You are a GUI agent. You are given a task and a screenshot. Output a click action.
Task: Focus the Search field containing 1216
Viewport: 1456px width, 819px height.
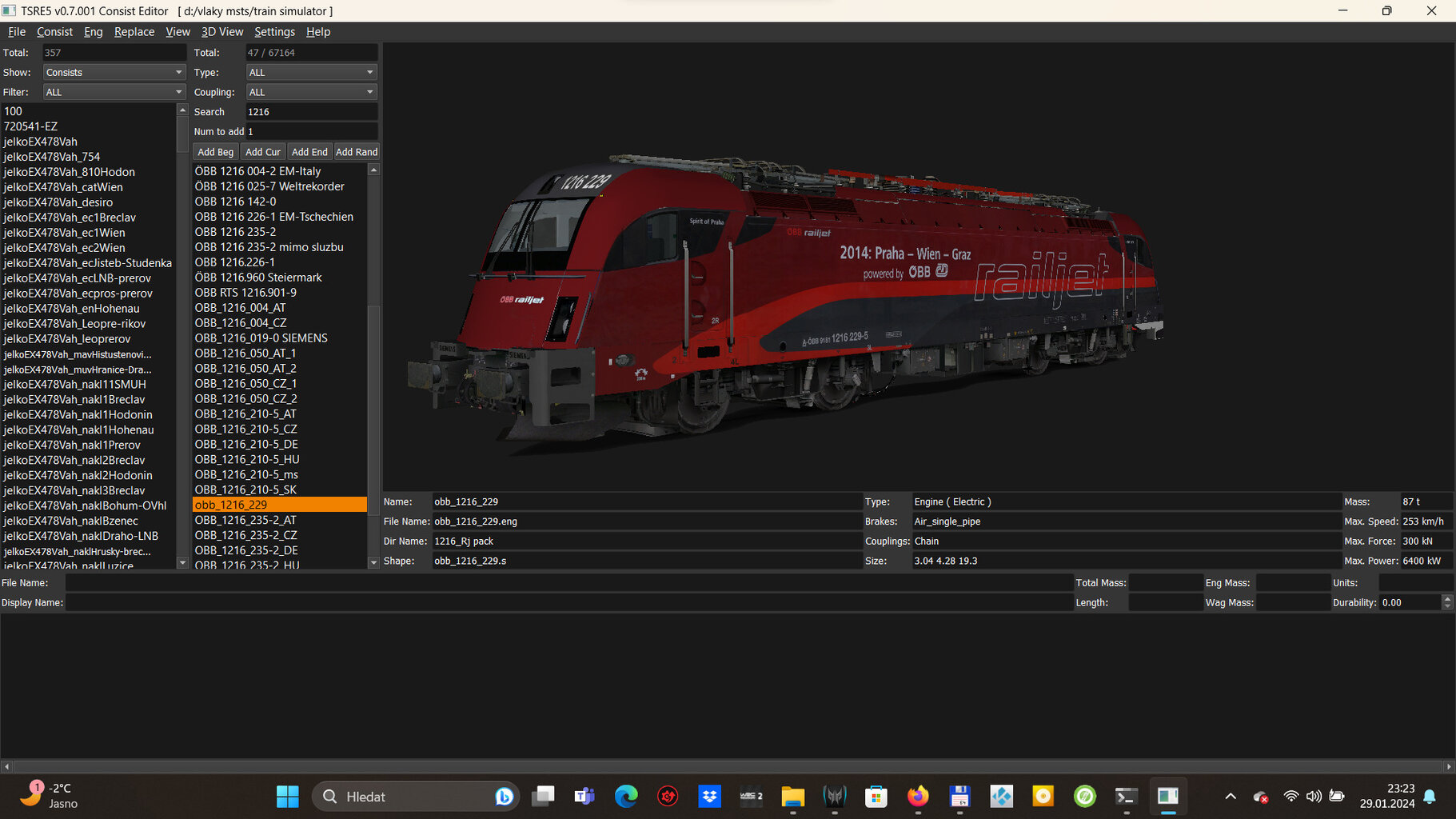tap(311, 112)
